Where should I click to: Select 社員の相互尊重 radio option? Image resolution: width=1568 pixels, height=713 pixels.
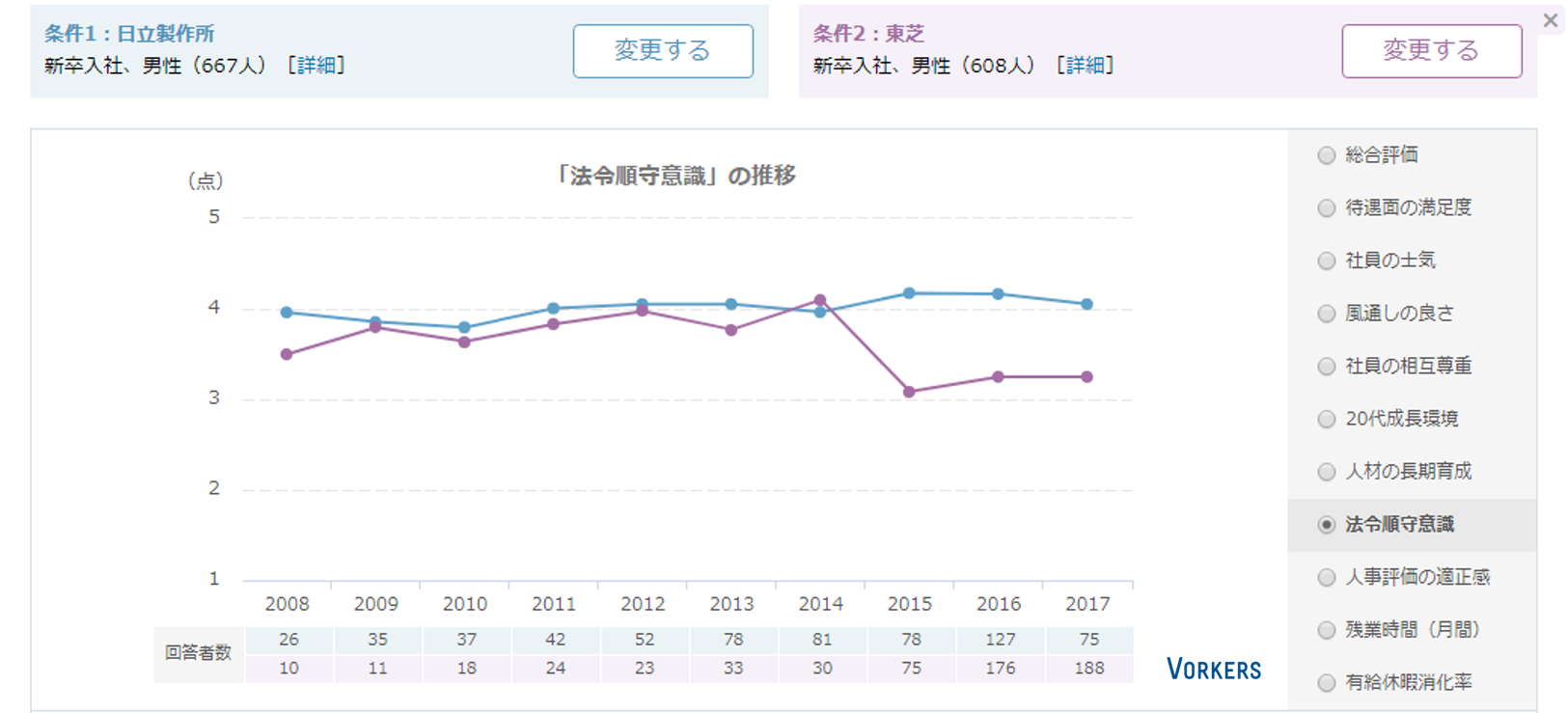tap(1327, 367)
